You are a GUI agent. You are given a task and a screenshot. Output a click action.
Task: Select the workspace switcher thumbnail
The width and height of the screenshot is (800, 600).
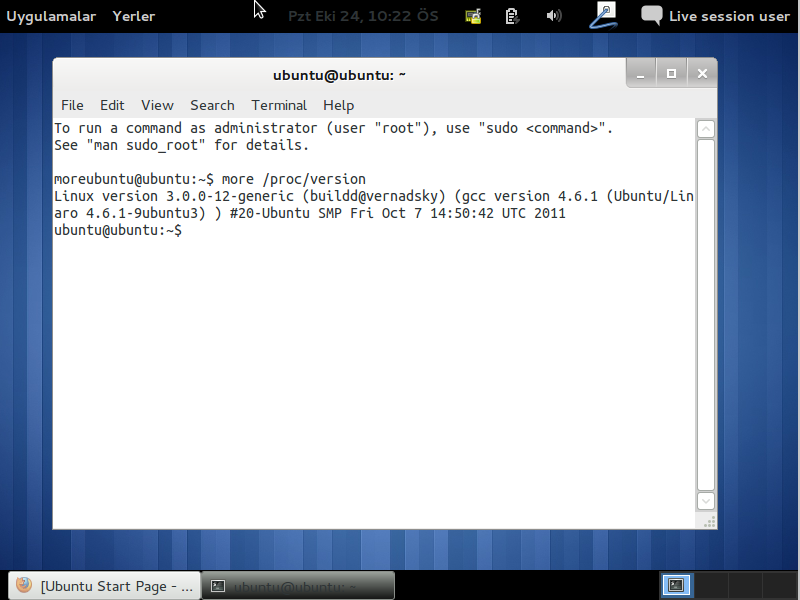(676, 585)
